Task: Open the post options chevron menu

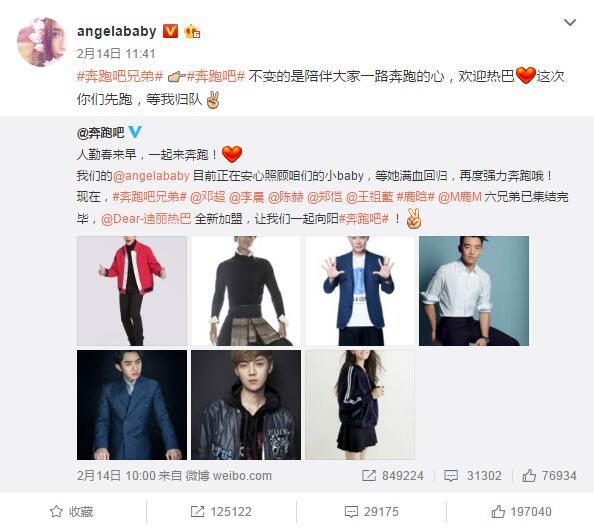Action: click(570, 23)
